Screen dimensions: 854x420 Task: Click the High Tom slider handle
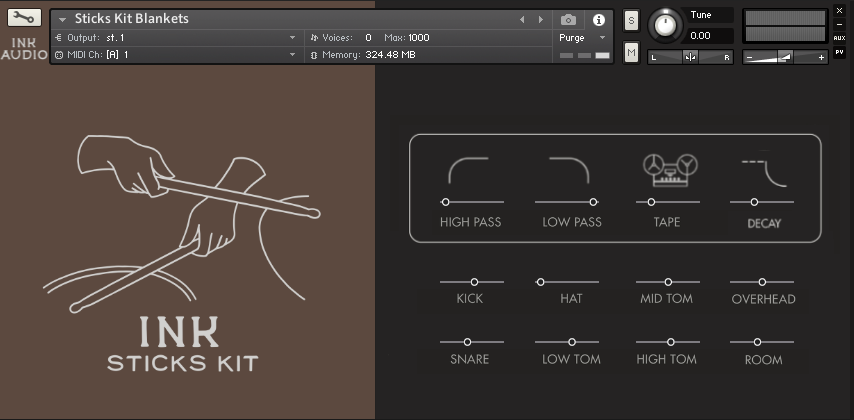point(671,342)
